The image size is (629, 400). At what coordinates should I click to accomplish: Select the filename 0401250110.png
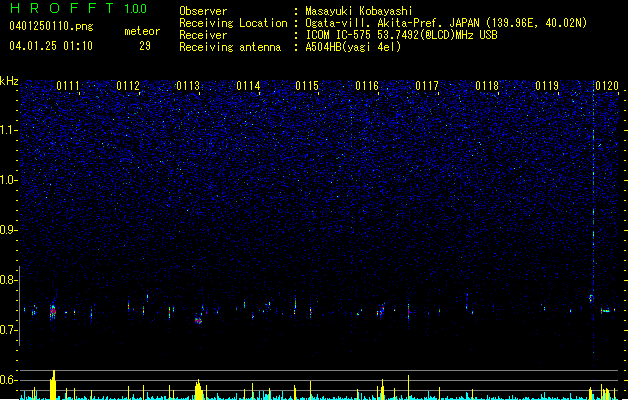(x=51, y=26)
